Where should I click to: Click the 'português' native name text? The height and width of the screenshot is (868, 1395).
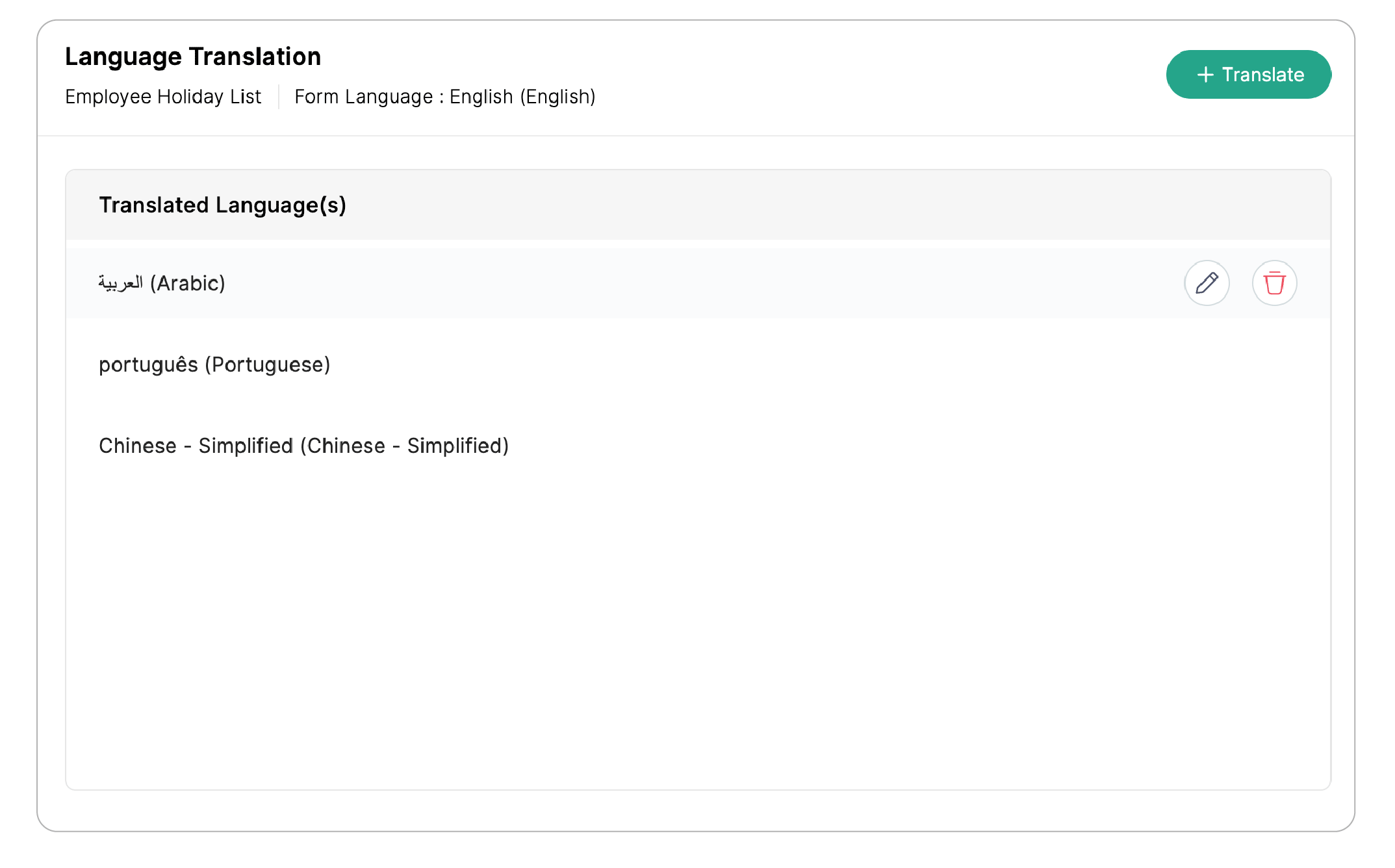[x=148, y=364]
